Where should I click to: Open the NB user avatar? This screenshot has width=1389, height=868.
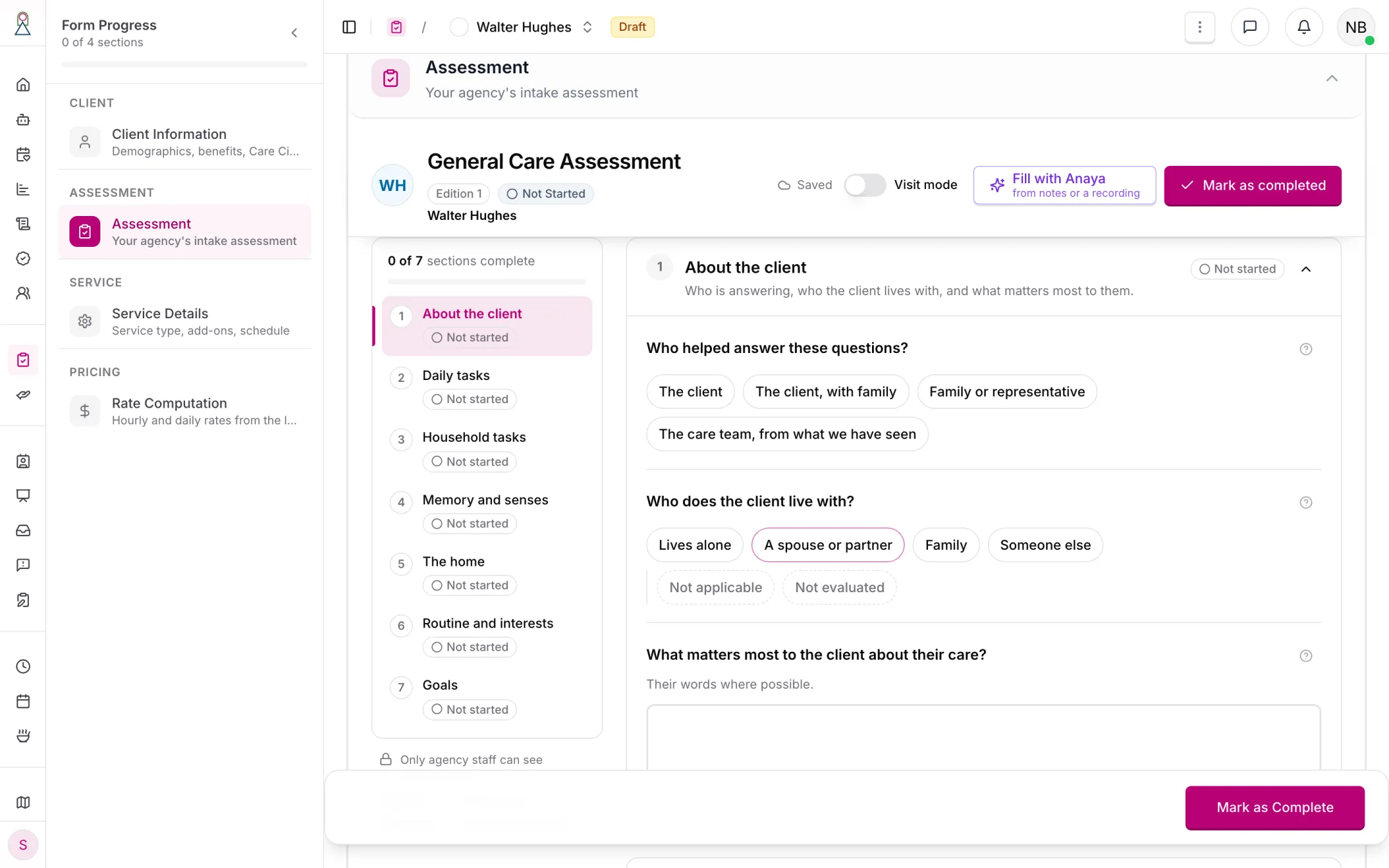(1356, 27)
